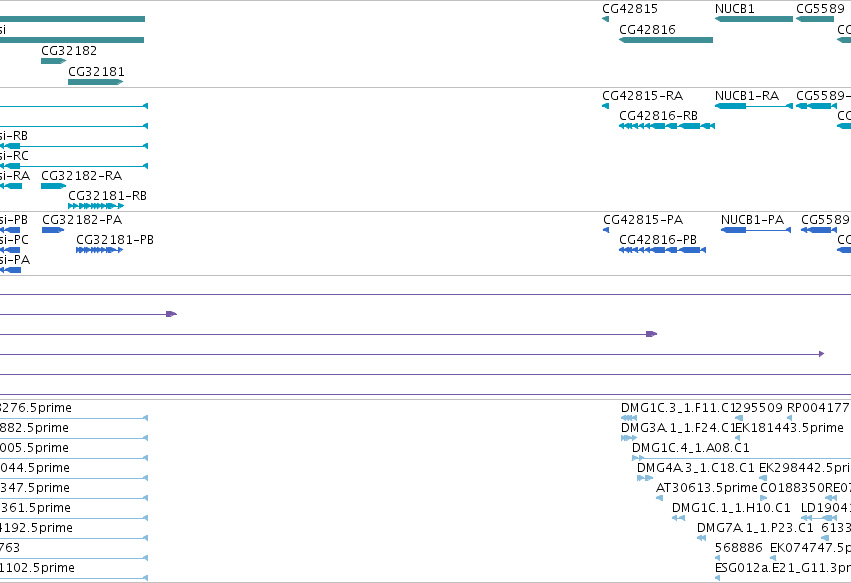Select the CG32181 gene label
This screenshot has height=583, width=851.
coord(96,72)
